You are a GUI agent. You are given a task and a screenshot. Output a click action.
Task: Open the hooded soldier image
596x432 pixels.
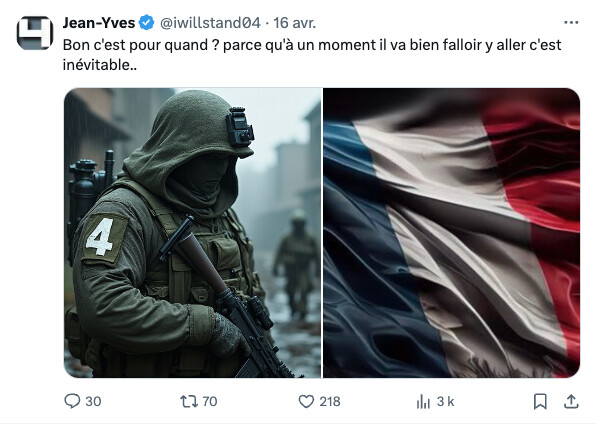pyautogui.click(x=193, y=233)
